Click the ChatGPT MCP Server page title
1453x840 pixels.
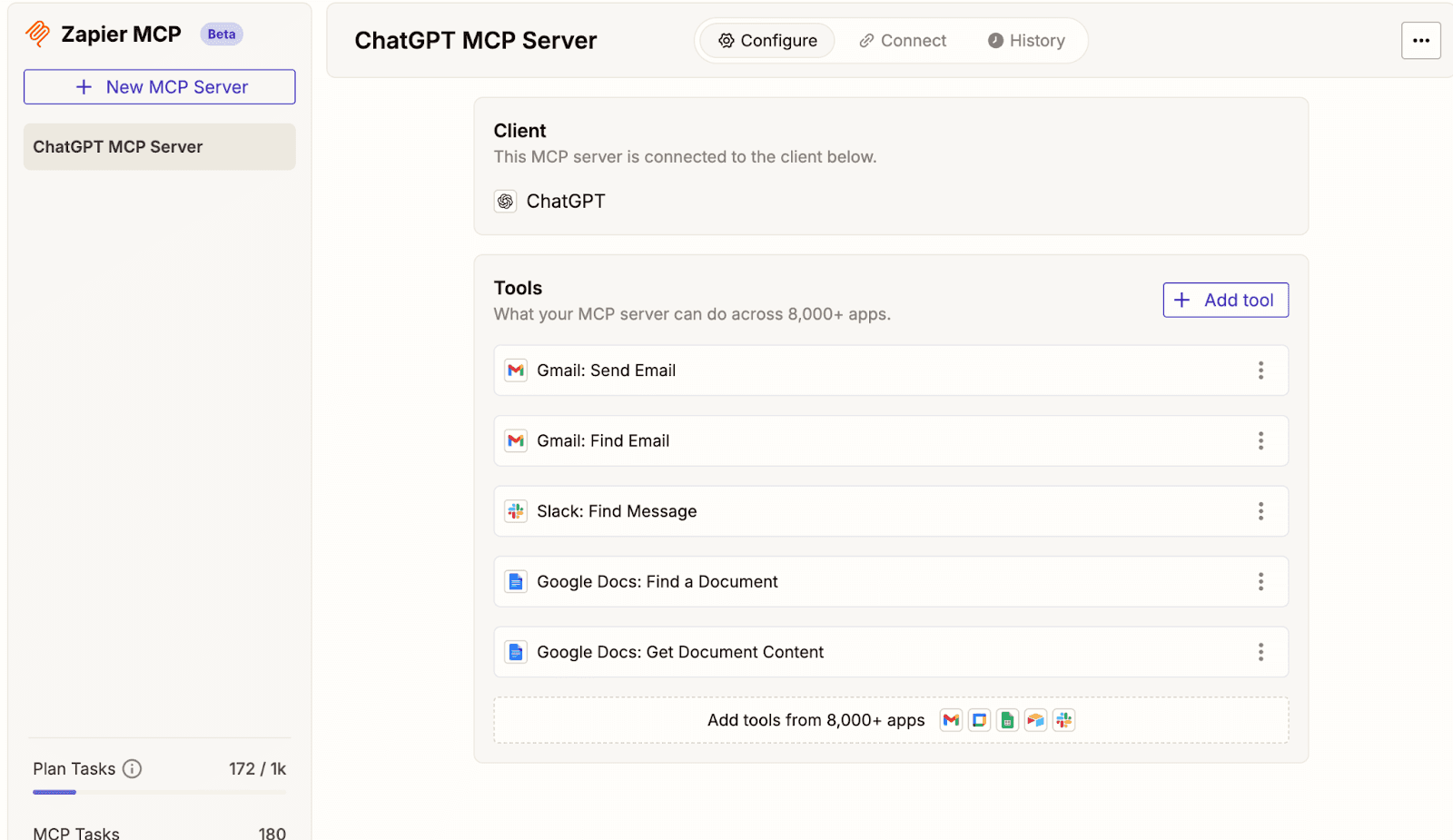tap(476, 41)
